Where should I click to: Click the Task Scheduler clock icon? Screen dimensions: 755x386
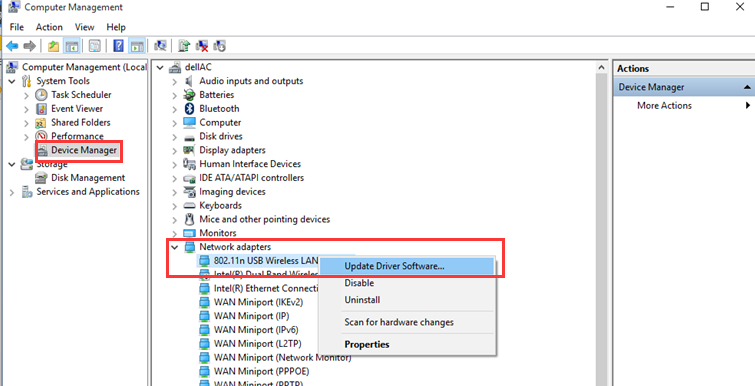42,95
